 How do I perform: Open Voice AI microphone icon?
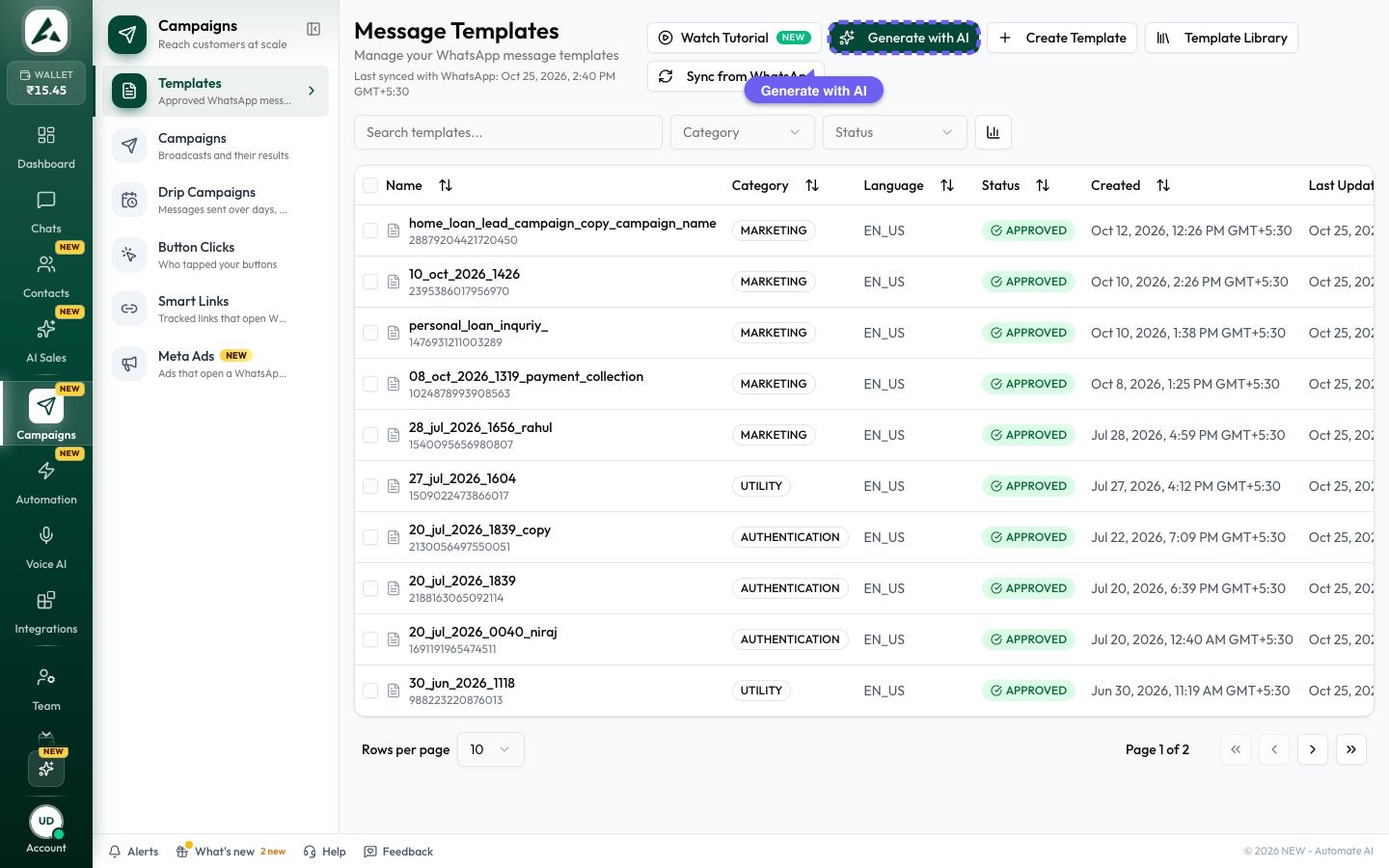click(x=46, y=535)
